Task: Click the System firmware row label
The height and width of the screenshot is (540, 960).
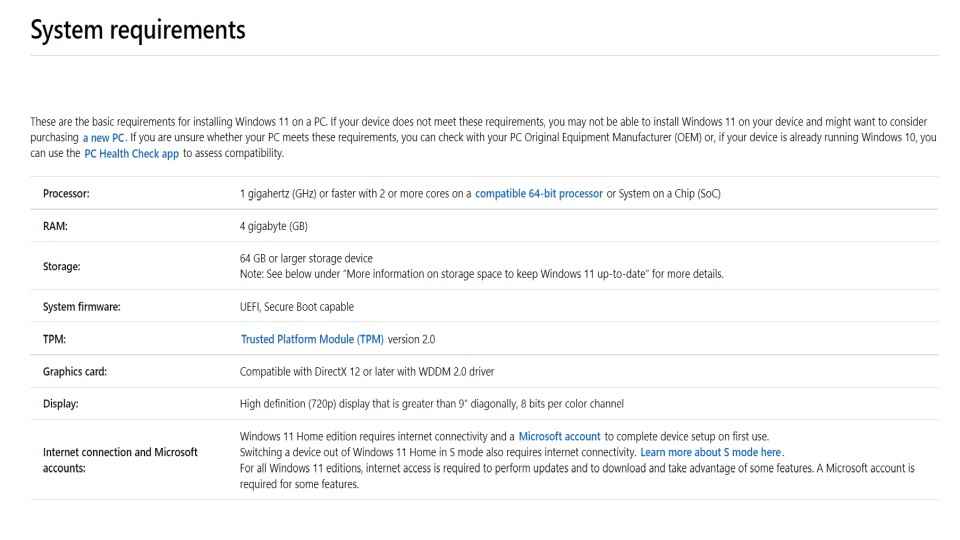Action: tap(81, 307)
